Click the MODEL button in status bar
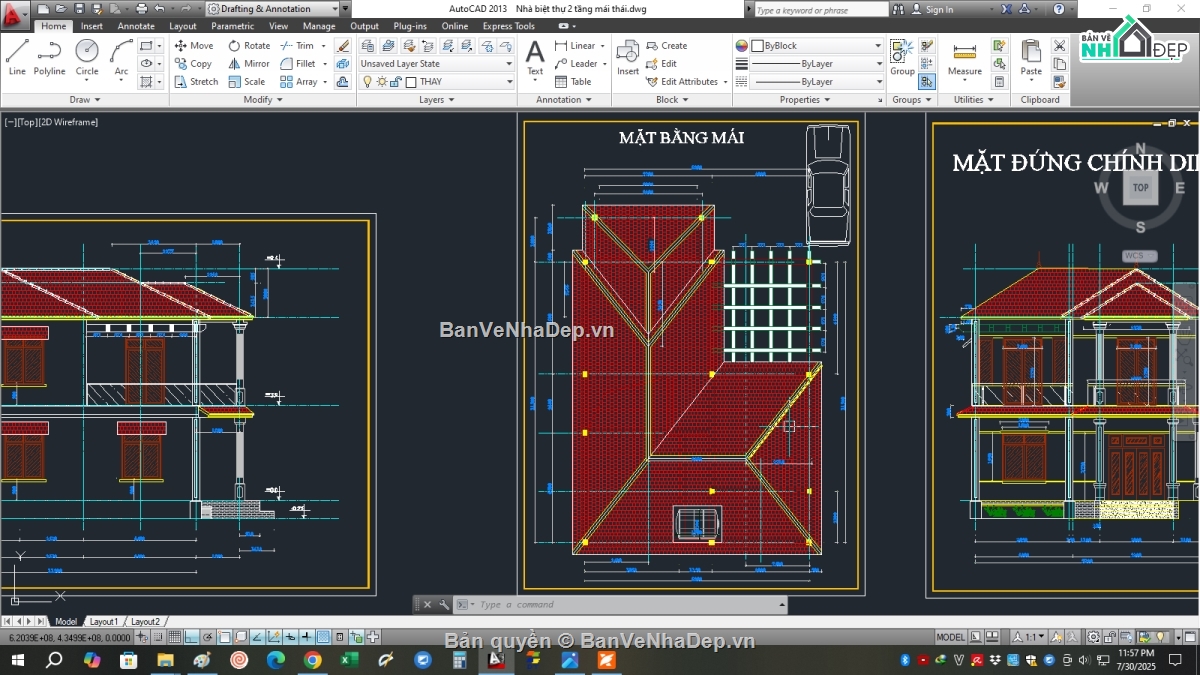The width and height of the screenshot is (1200, 675). pyautogui.click(x=950, y=637)
